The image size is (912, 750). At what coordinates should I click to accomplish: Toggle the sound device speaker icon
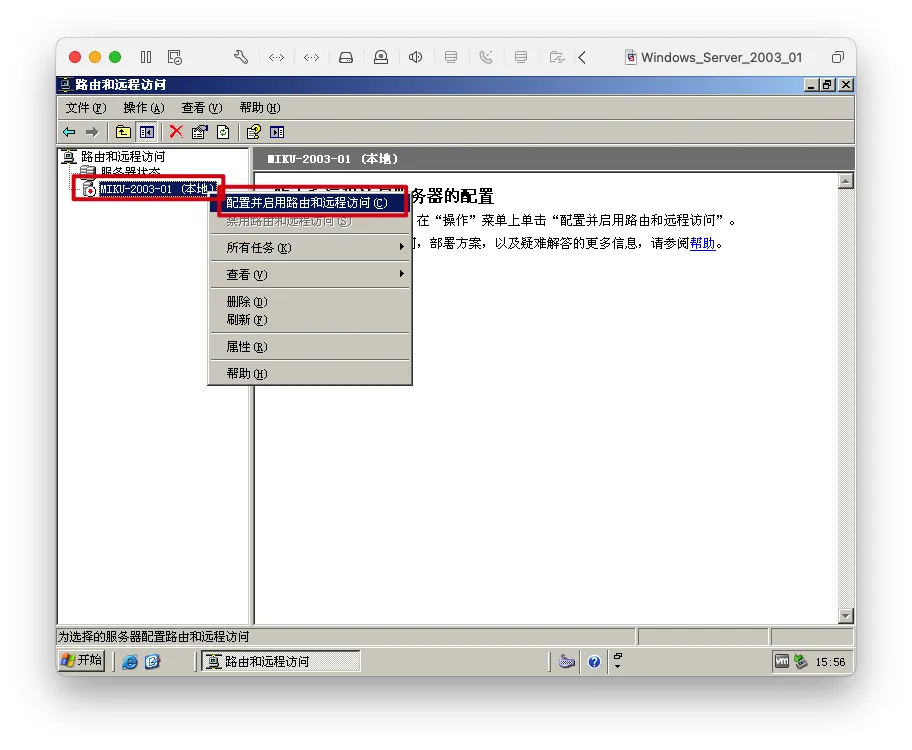(415, 57)
